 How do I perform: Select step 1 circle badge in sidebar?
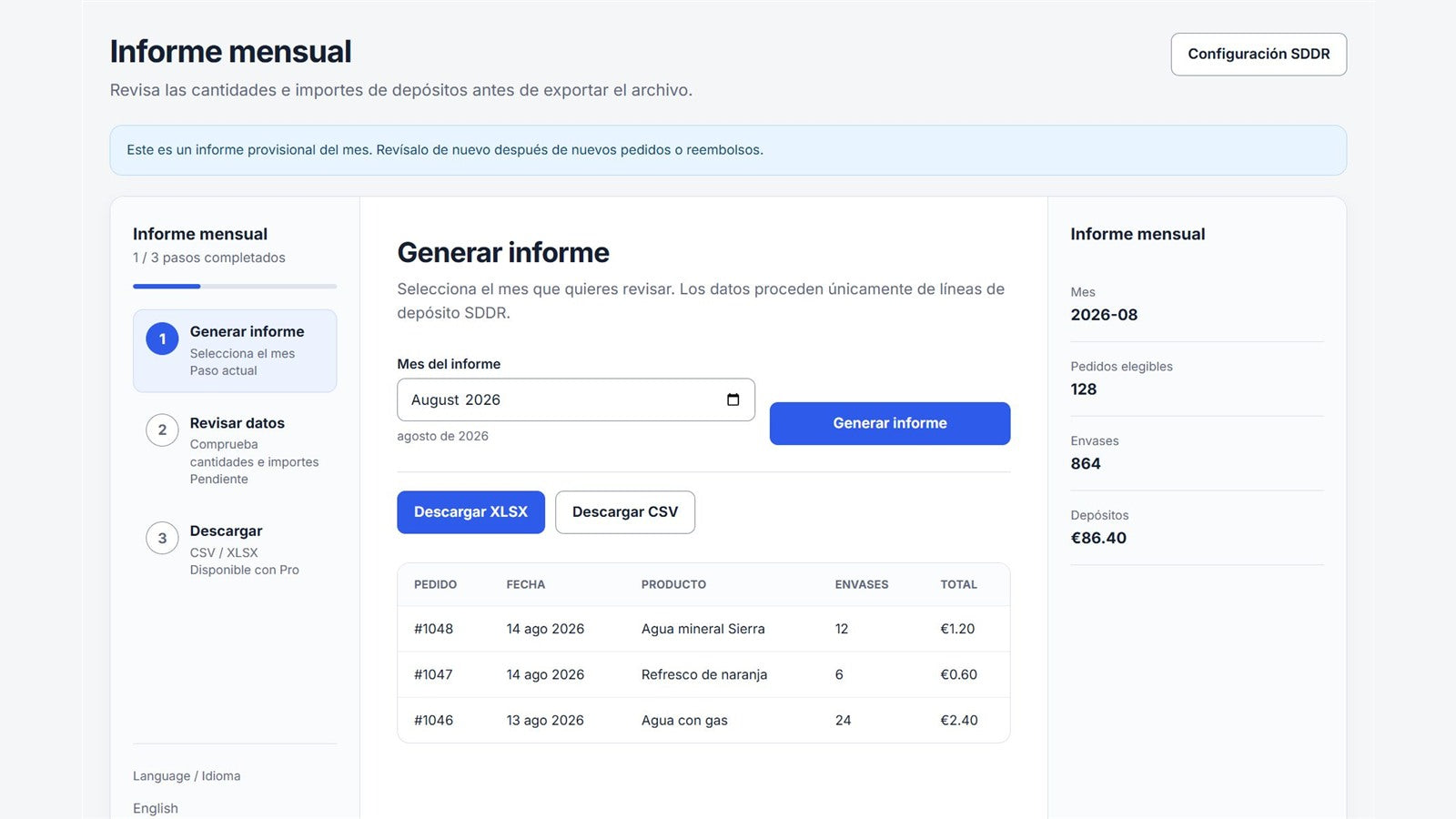(x=162, y=339)
